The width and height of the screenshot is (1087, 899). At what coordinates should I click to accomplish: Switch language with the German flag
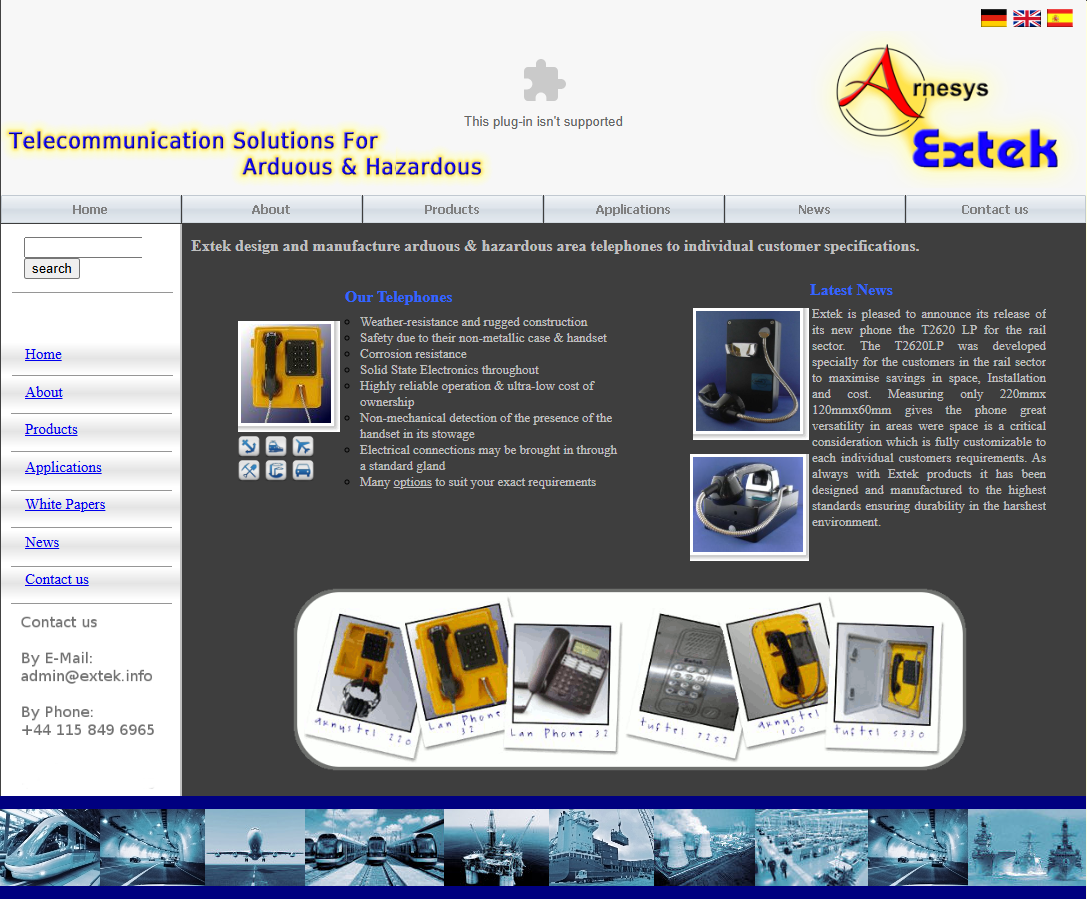tap(993, 18)
